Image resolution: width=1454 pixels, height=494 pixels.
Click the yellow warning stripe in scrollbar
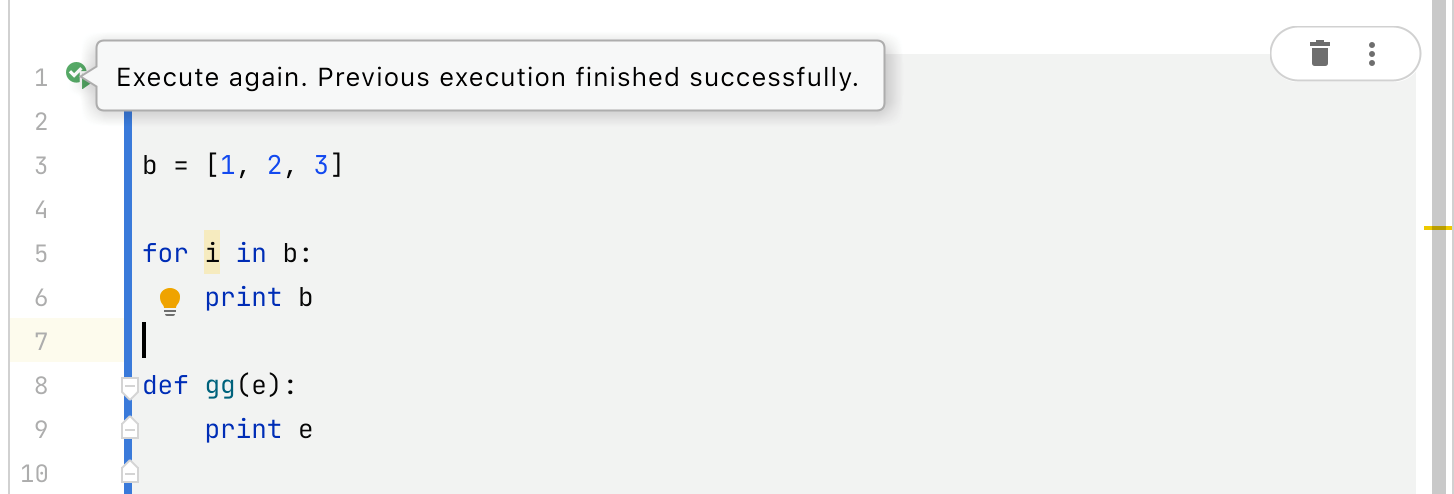(1437, 228)
